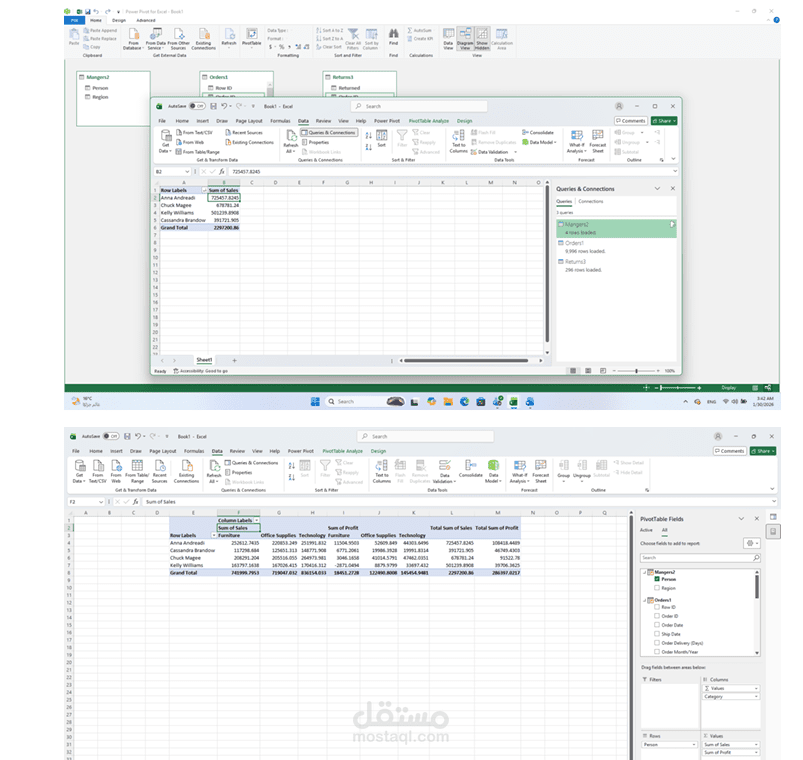Open Calculation Area in Power Pivot ribbon
Viewport: 803px width, 760px height.
pos(501,39)
